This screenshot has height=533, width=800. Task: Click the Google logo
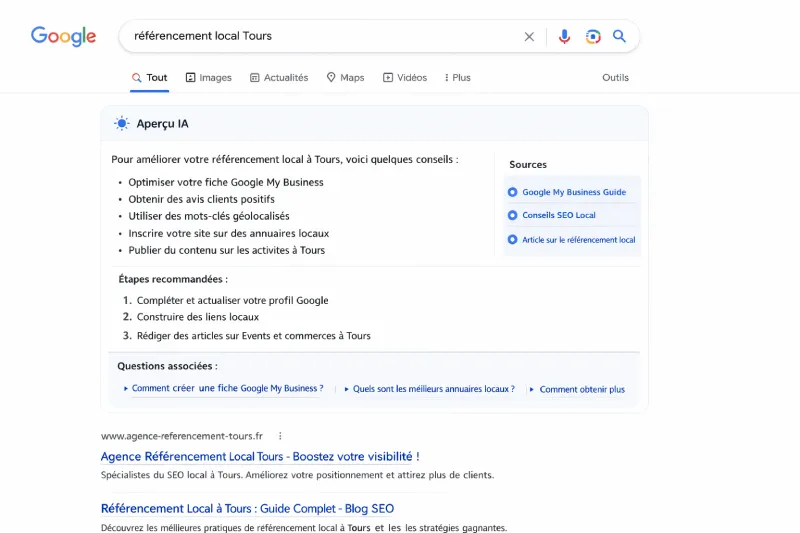63,36
